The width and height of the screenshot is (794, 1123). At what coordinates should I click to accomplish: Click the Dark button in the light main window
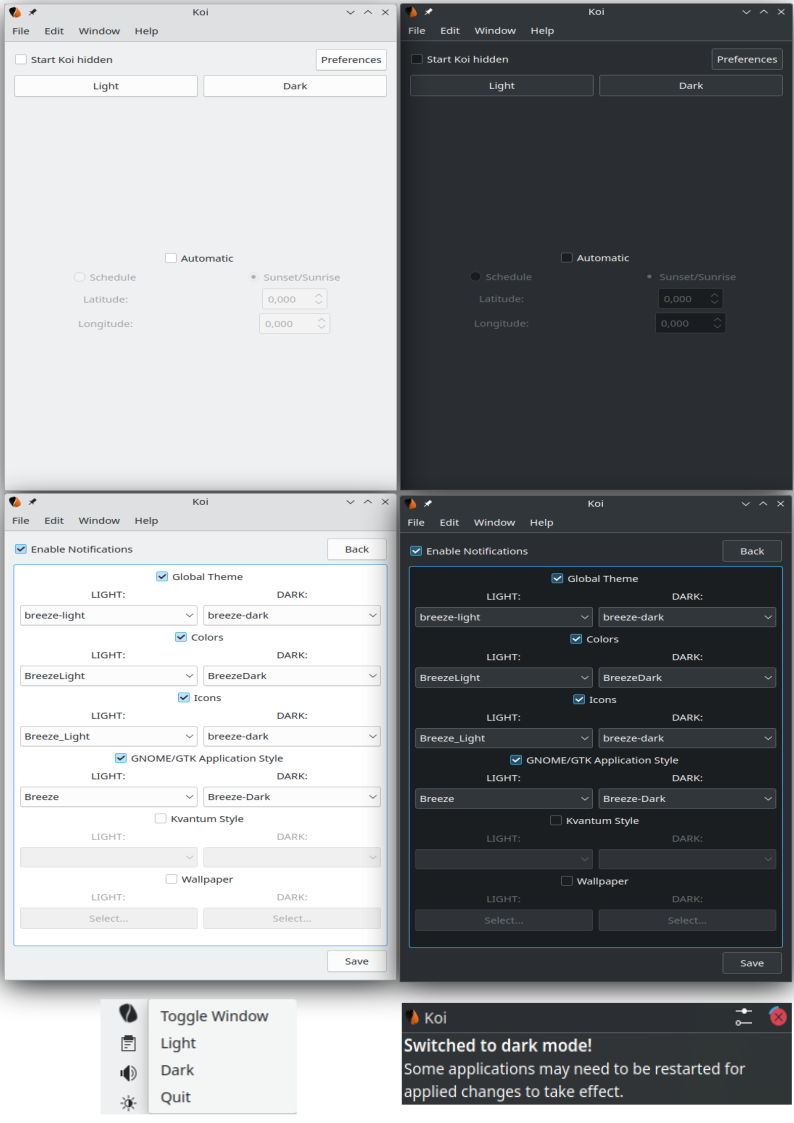pos(295,86)
